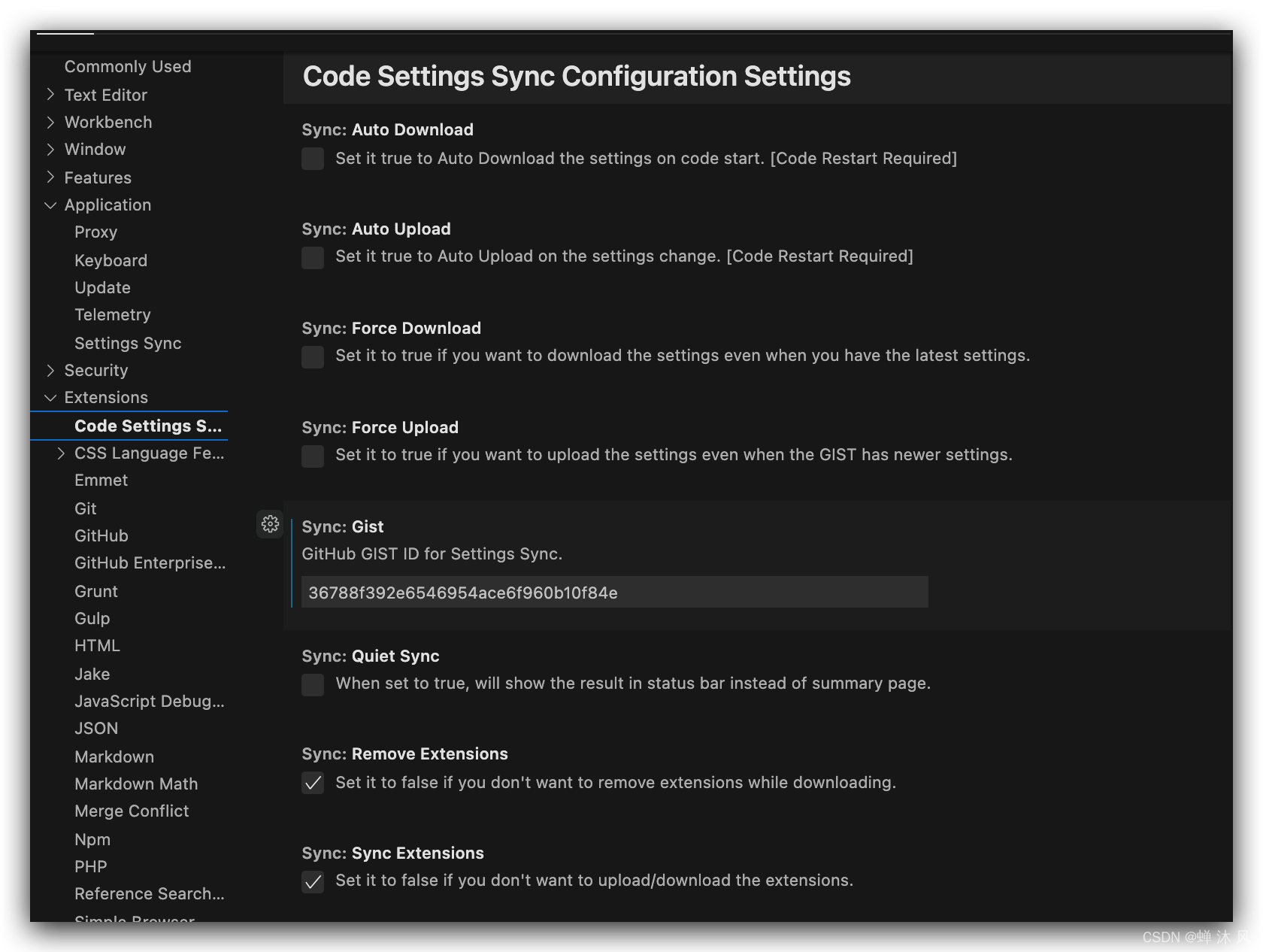The height and width of the screenshot is (952, 1263).
Task: Check the Sync: Force Download option
Action: pos(313,356)
